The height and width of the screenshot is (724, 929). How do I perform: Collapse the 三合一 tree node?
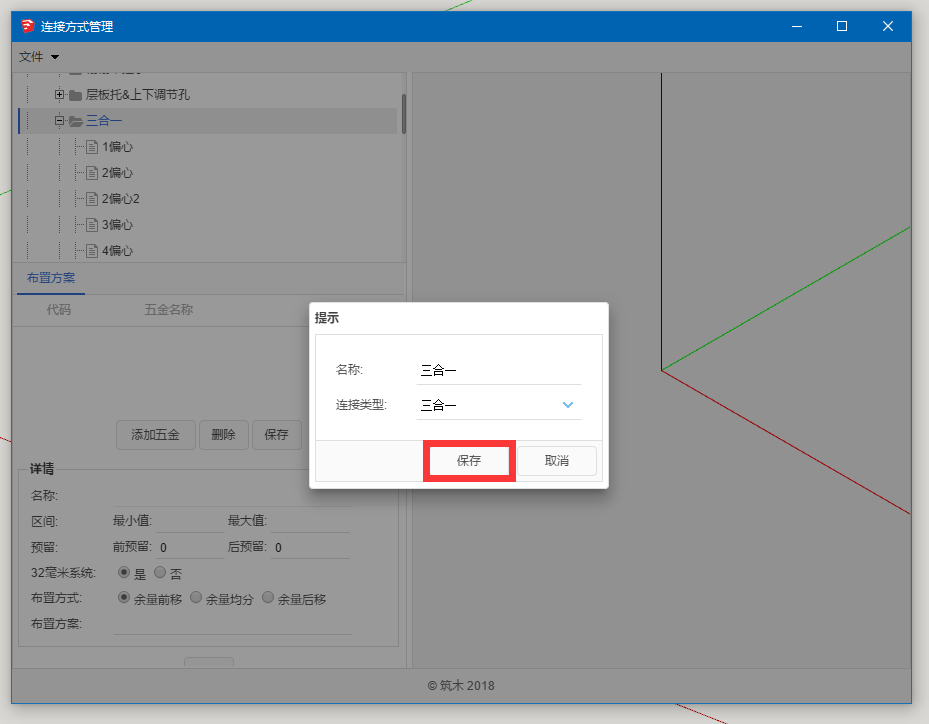point(60,121)
